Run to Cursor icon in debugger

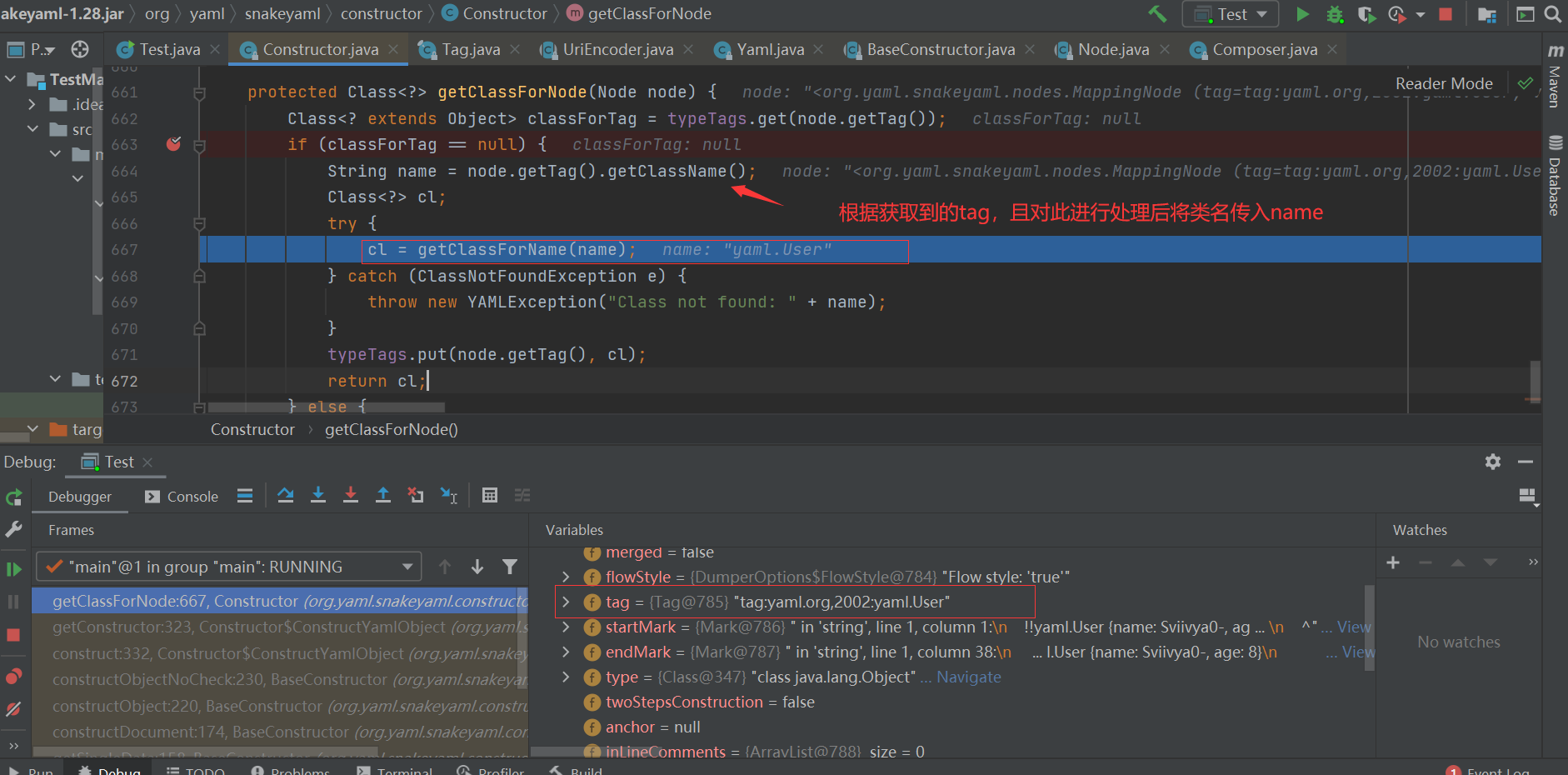(448, 495)
